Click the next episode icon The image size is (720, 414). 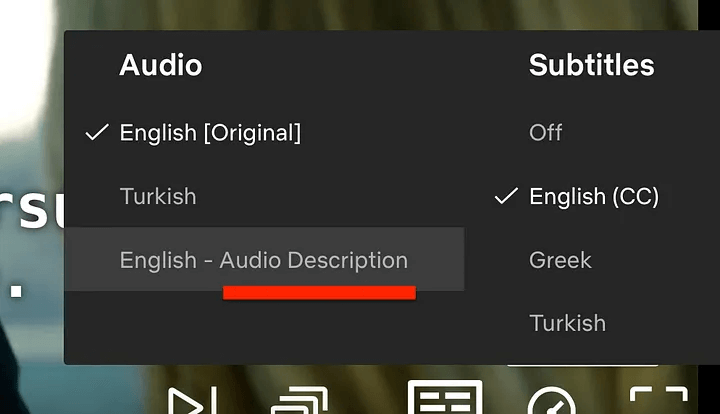191,401
